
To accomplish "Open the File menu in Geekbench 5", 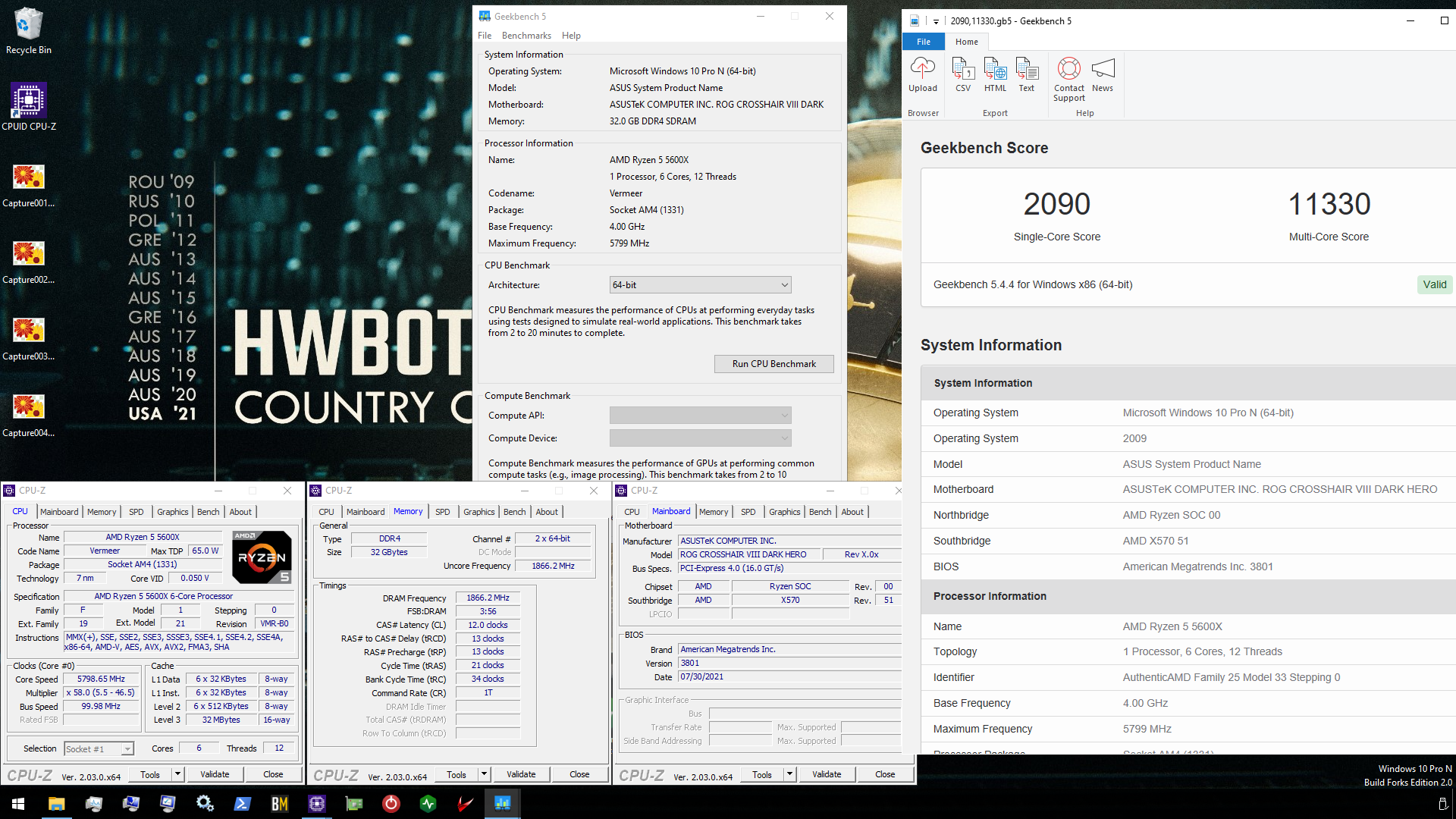I will [x=485, y=36].
